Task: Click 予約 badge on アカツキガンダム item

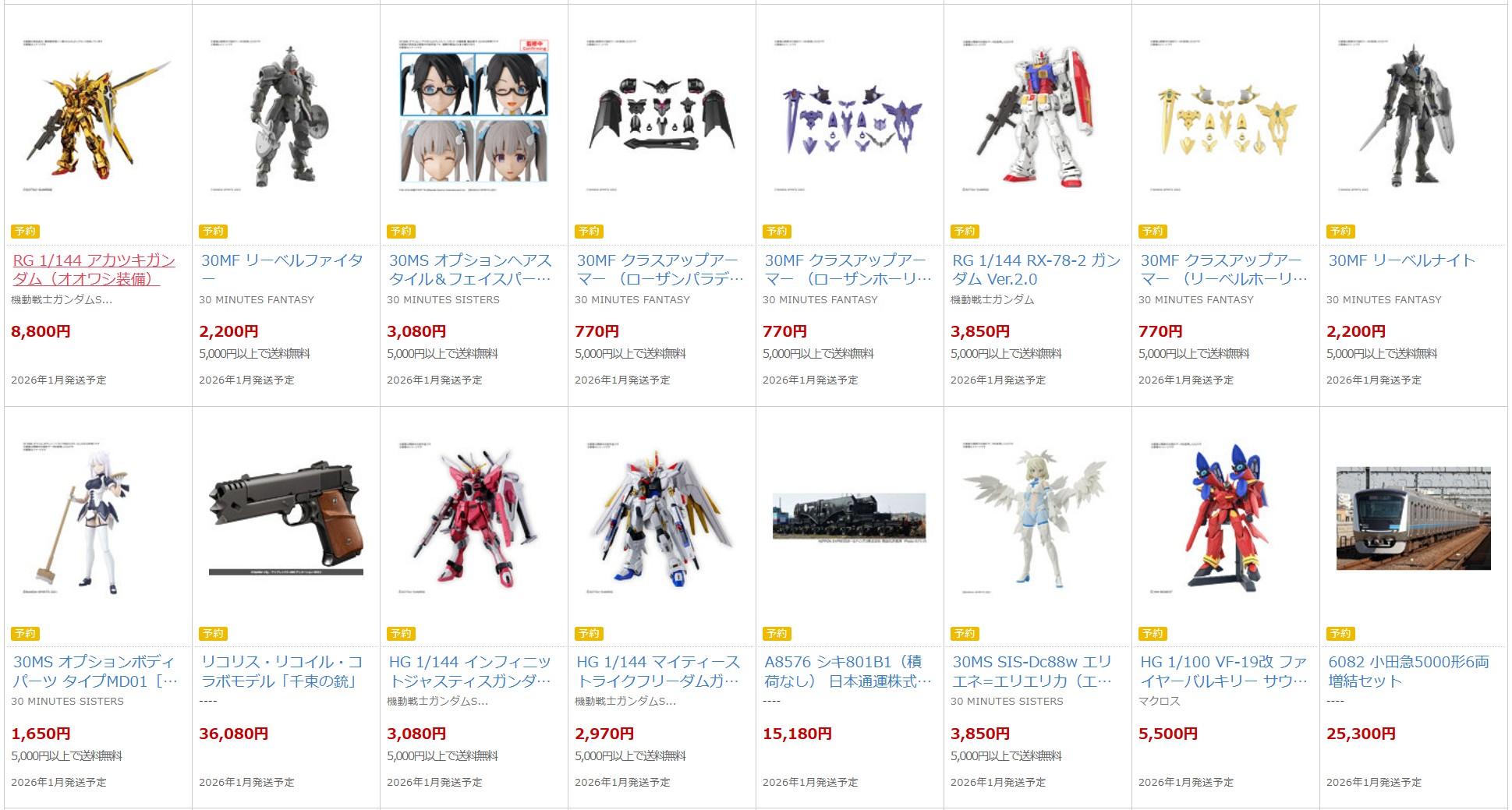Action: pyautogui.click(x=26, y=232)
